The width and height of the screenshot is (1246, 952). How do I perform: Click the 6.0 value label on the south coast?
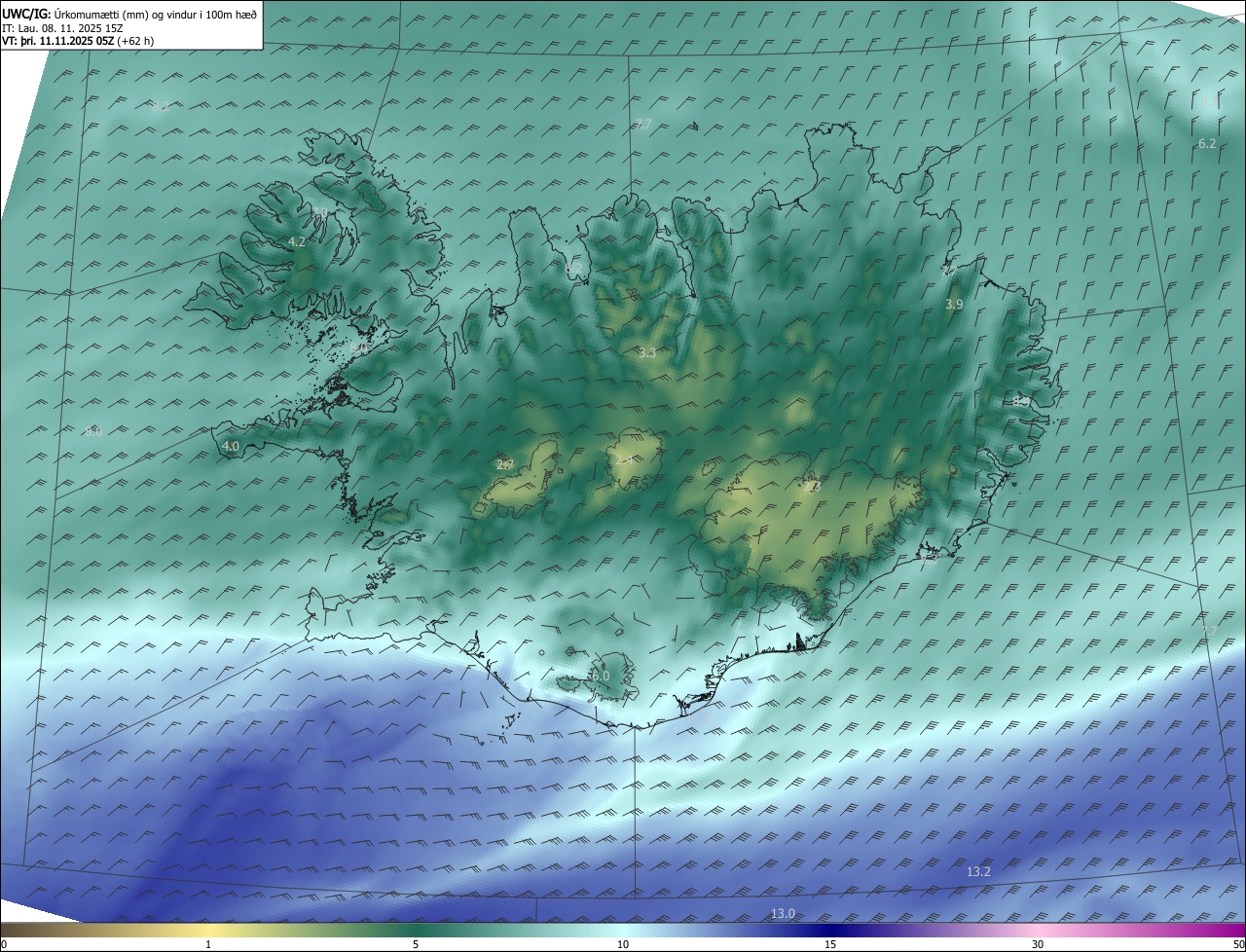point(600,676)
